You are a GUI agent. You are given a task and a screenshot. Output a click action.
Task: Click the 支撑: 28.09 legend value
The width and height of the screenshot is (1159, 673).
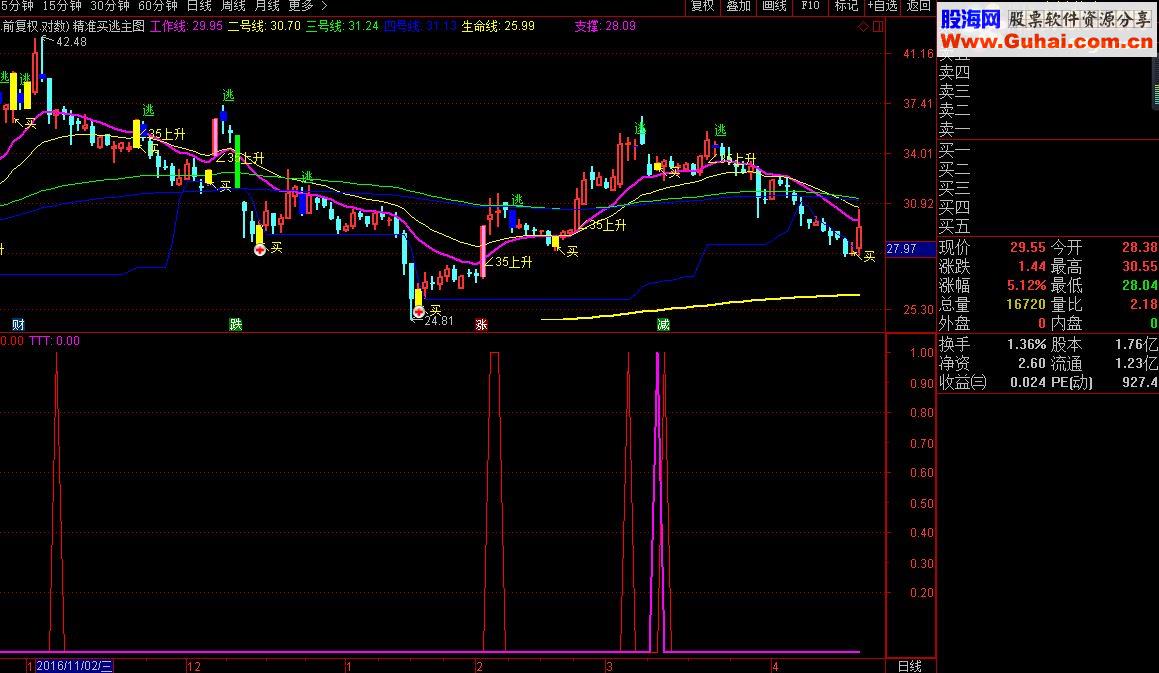pyautogui.click(x=605, y=26)
